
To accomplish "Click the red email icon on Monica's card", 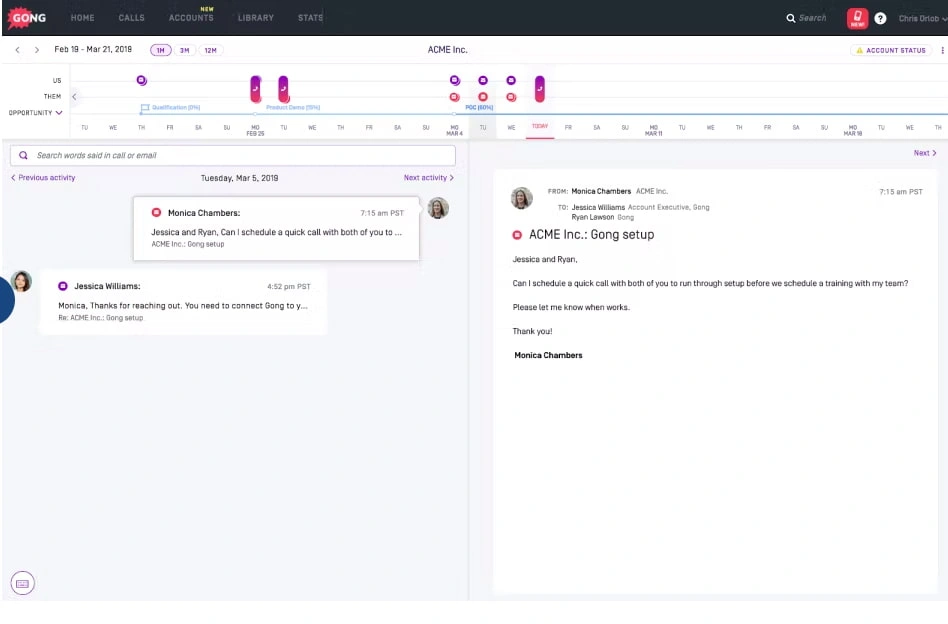I will click(156, 212).
